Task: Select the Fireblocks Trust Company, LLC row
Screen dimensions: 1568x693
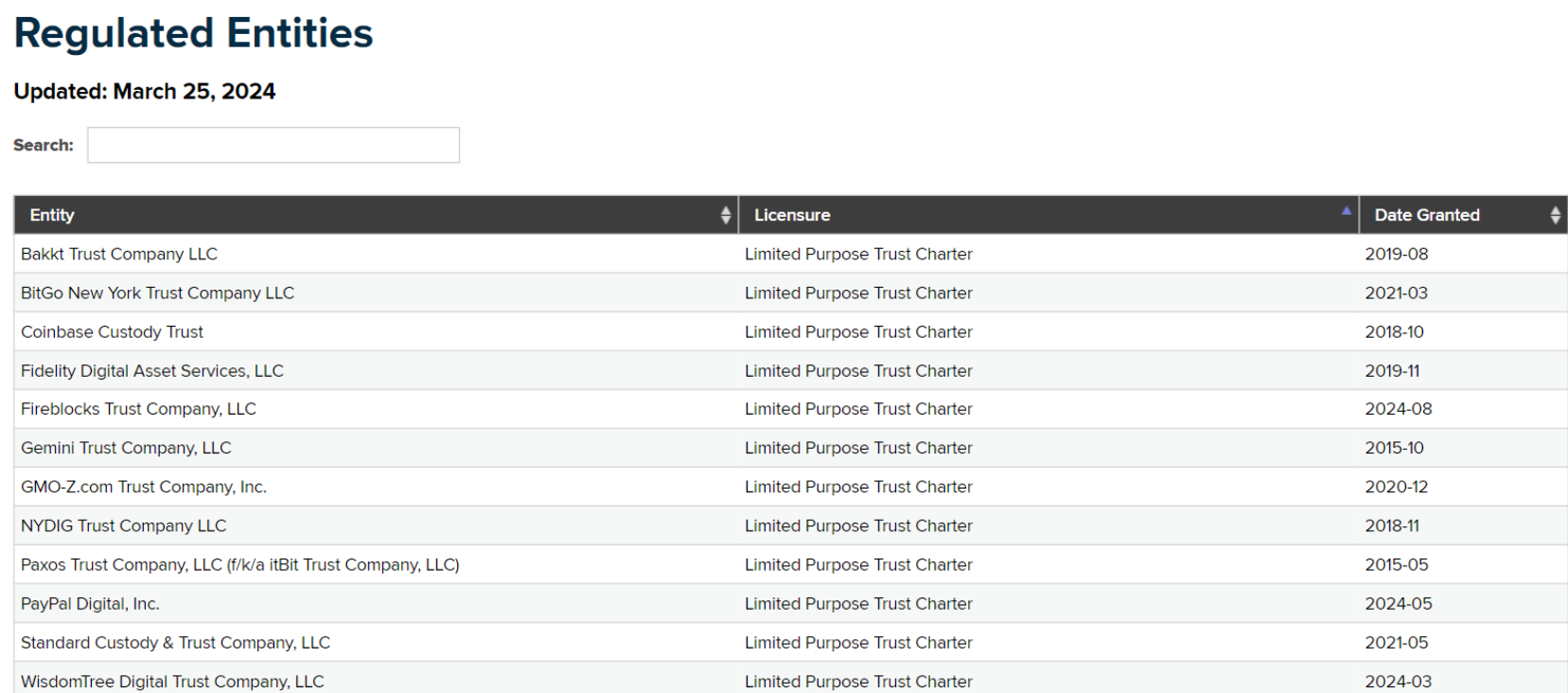Action: 138,409
